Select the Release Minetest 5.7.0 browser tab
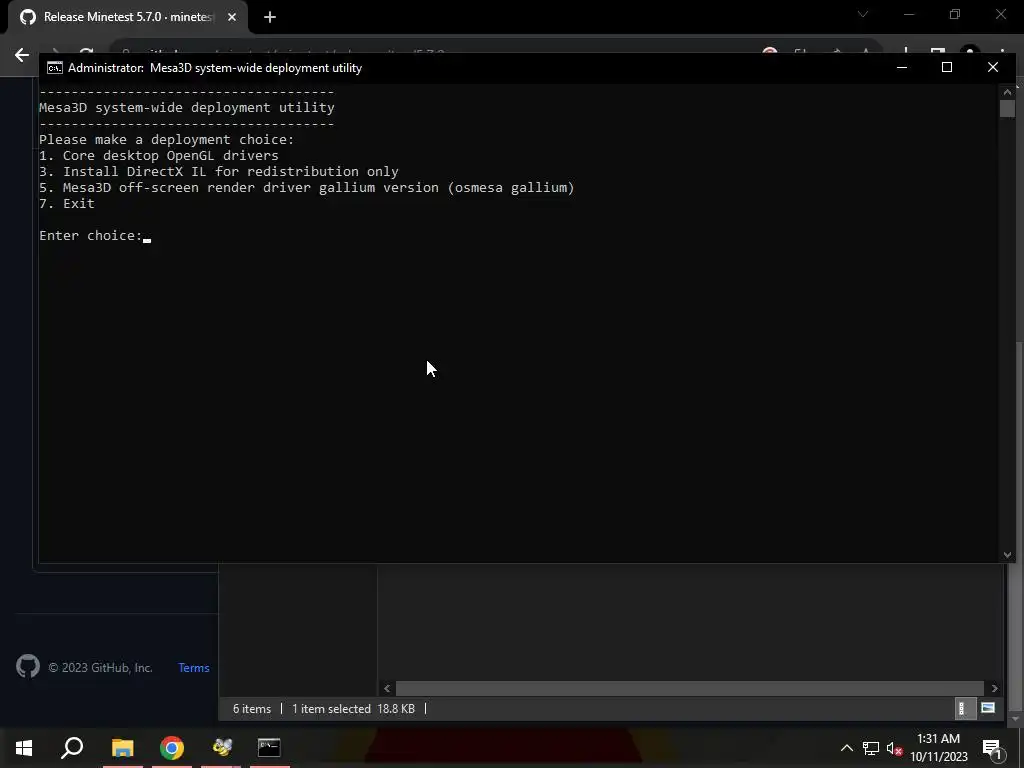The width and height of the screenshot is (1024, 768). tap(128, 17)
